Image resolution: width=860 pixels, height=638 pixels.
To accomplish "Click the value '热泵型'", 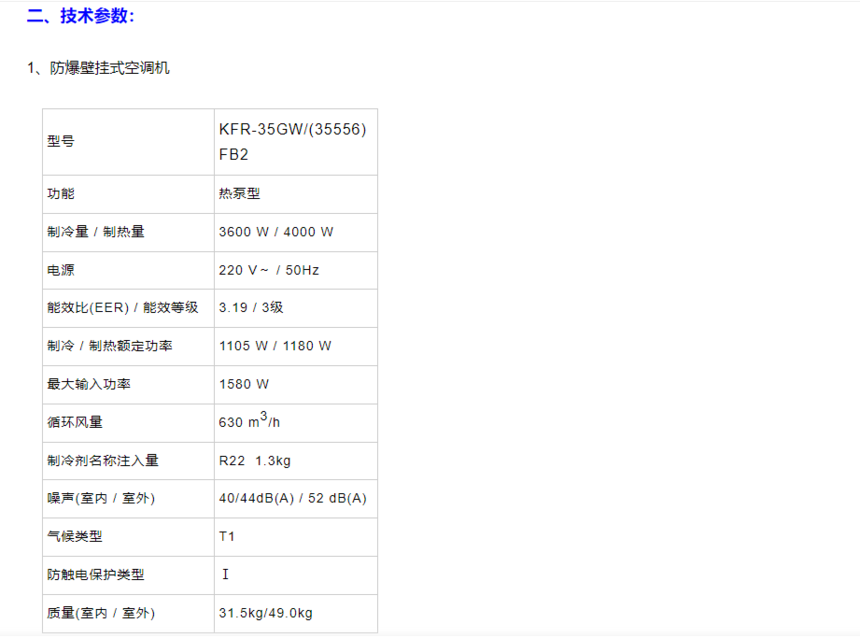I will [239, 194].
